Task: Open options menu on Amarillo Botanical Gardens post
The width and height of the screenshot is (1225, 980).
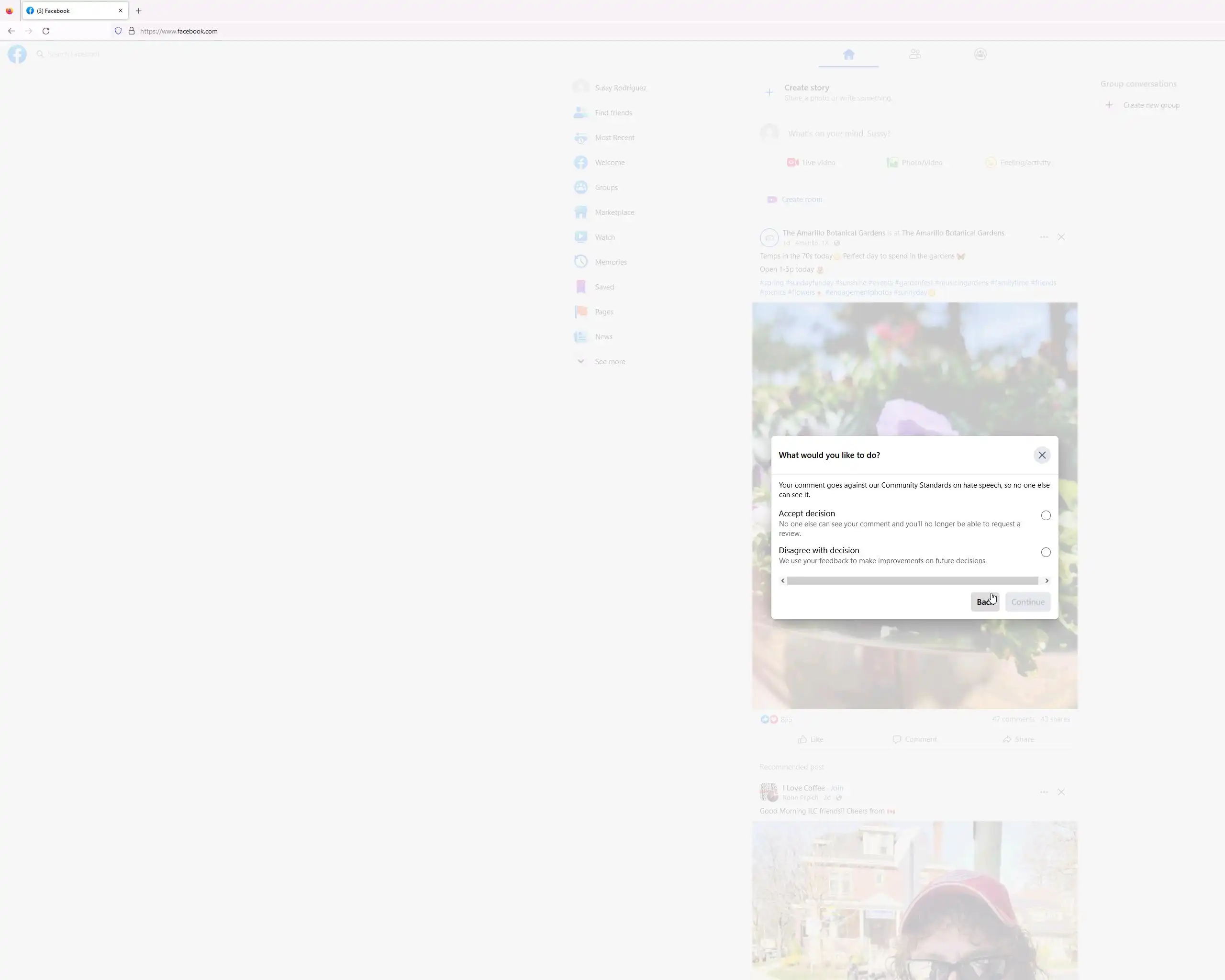Action: [x=1044, y=237]
